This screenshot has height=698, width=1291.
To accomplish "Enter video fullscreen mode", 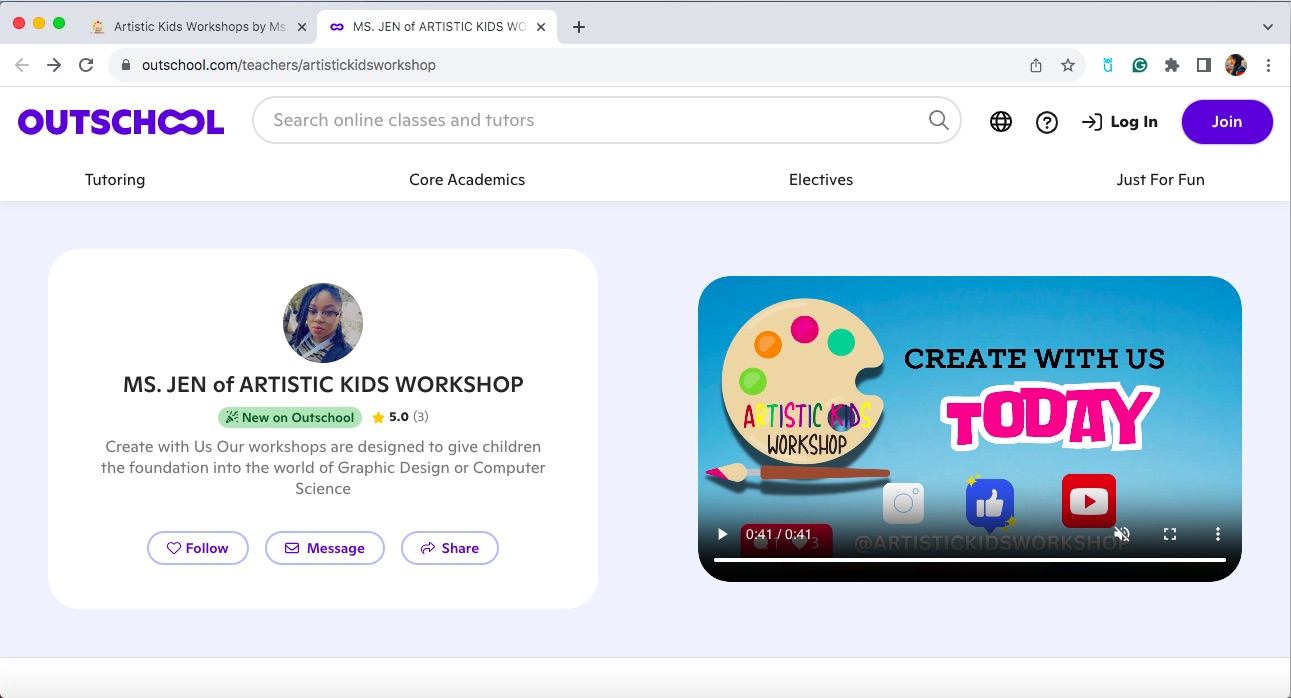I will click(1170, 534).
